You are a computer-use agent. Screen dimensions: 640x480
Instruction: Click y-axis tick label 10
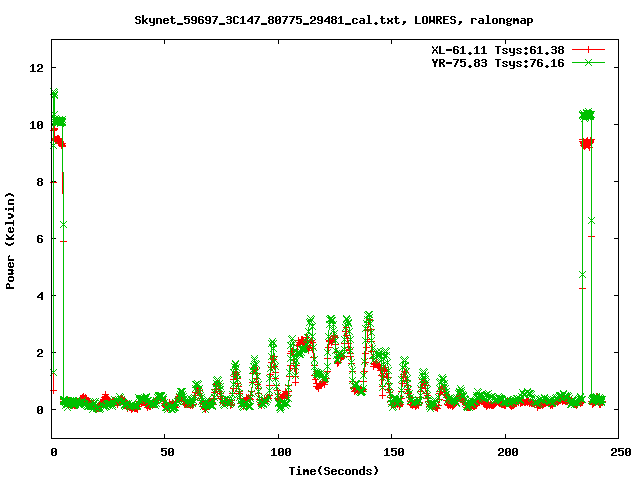(x=37, y=125)
